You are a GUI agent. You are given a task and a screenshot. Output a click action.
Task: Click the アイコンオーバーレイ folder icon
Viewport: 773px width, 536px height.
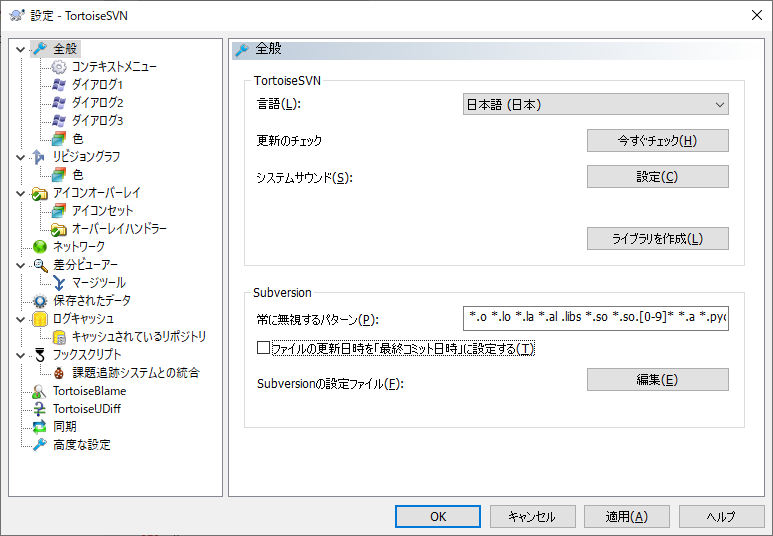pos(39,193)
